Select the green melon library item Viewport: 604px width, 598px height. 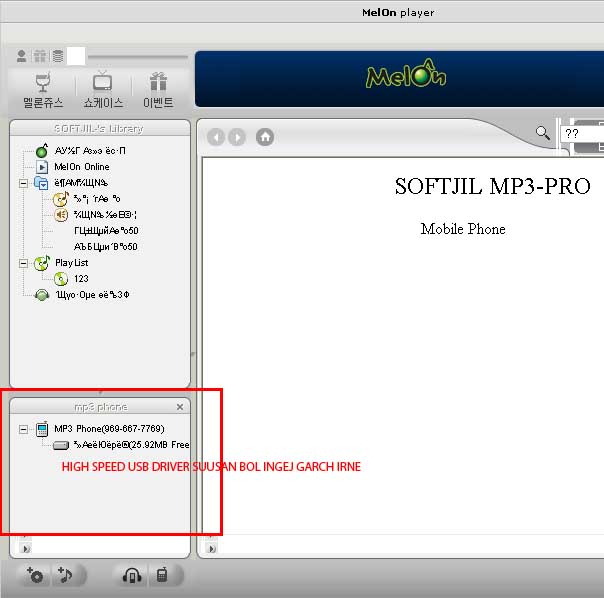[81, 151]
